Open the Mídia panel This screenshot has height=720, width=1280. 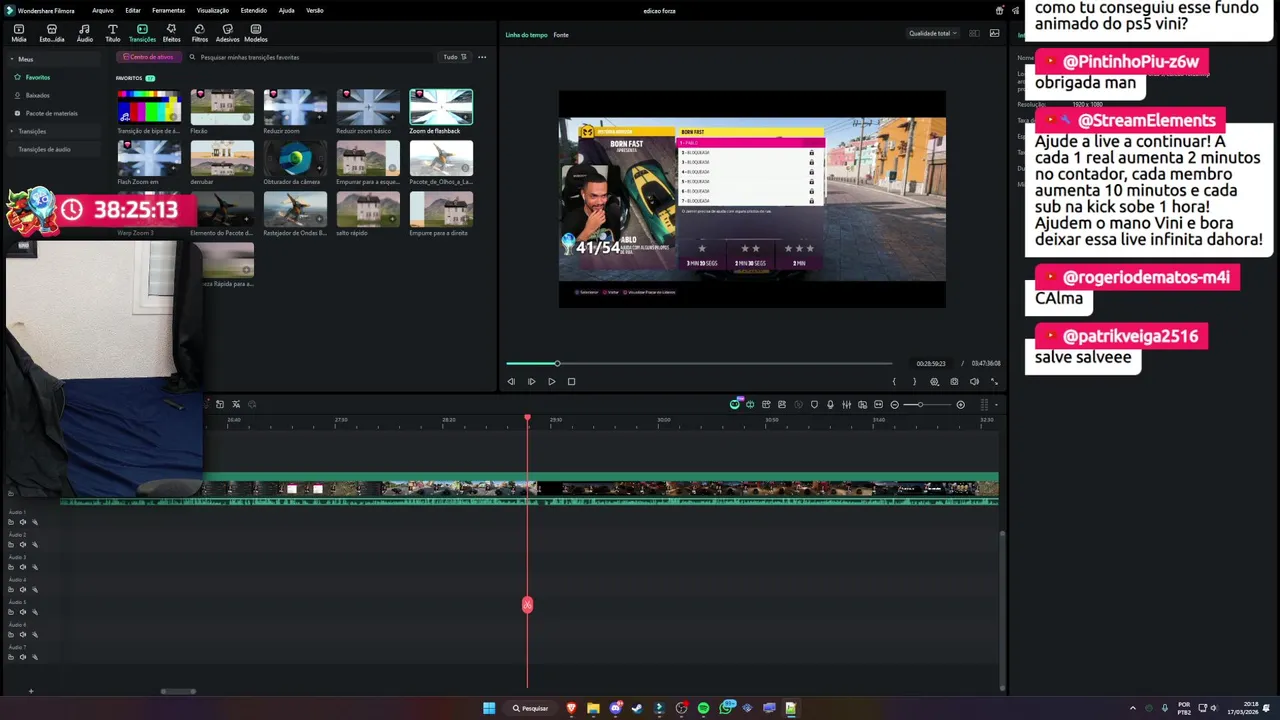[18, 33]
